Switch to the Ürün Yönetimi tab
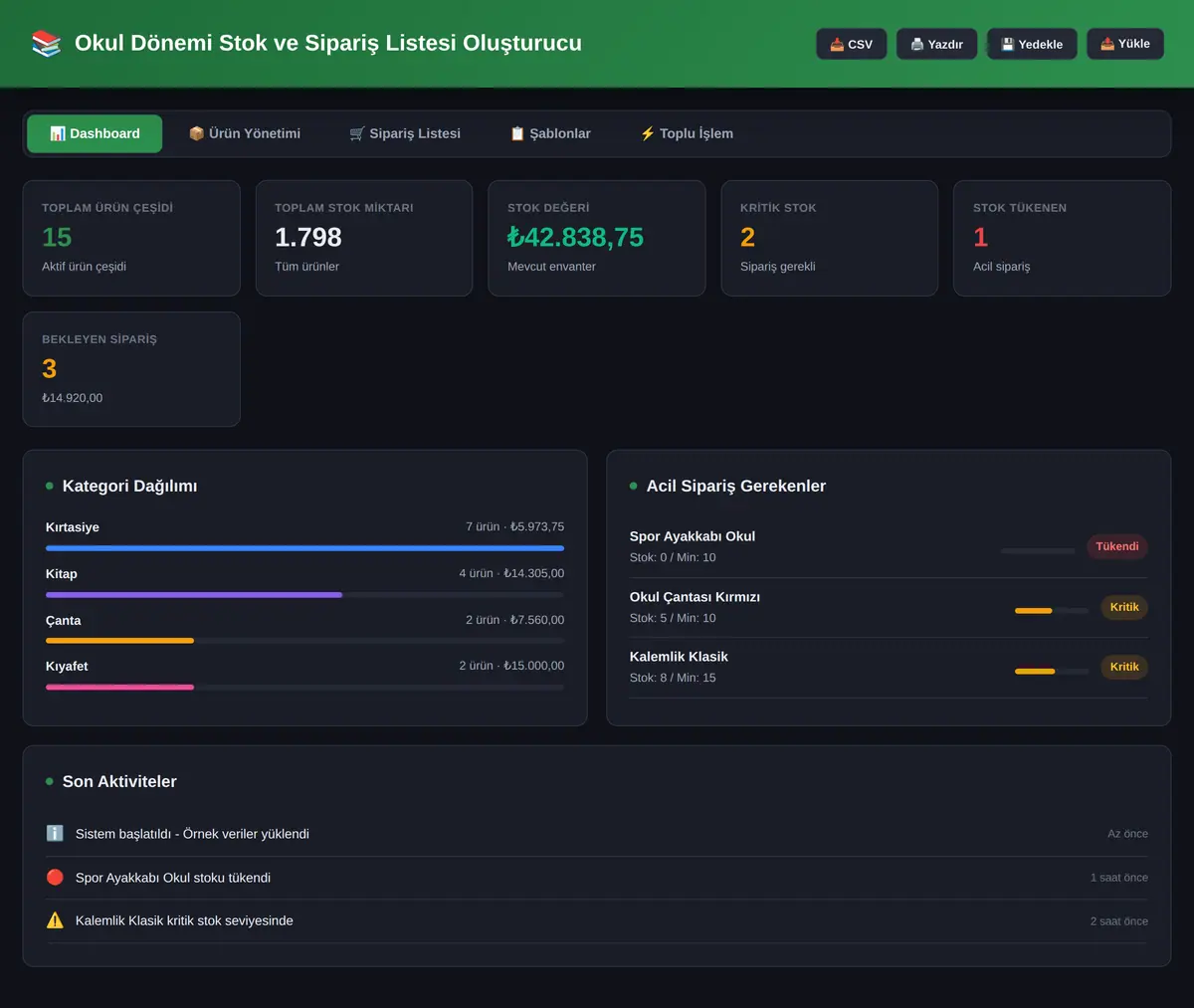Image resolution: width=1194 pixels, height=1008 pixels. point(245,133)
